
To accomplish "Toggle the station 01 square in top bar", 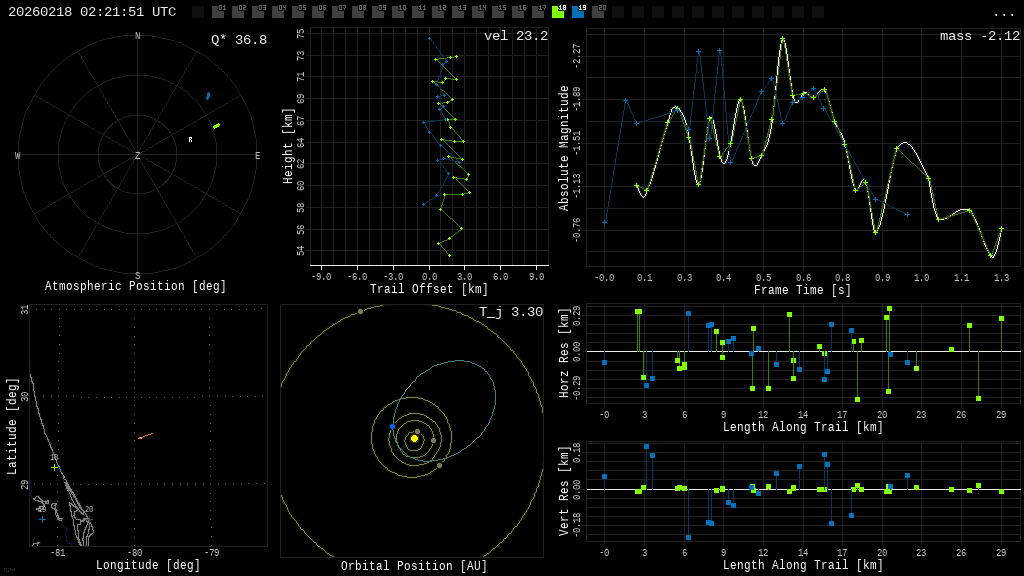I will [218, 12].
